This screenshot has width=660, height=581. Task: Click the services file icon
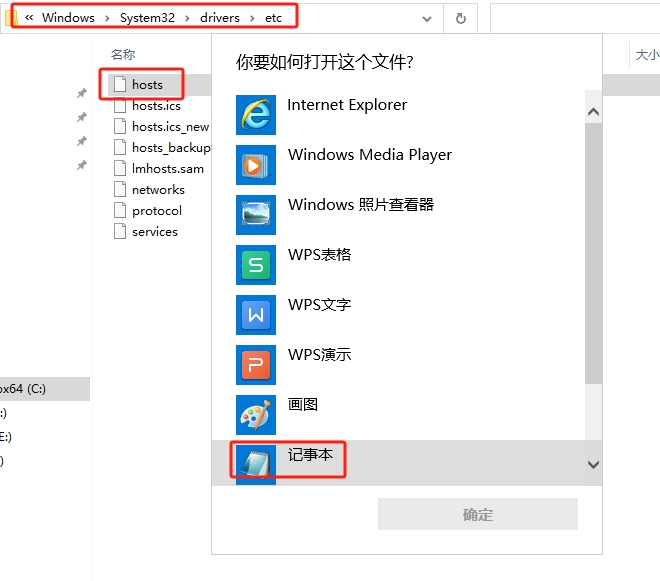pyautogui.click(x=120, y=231)
